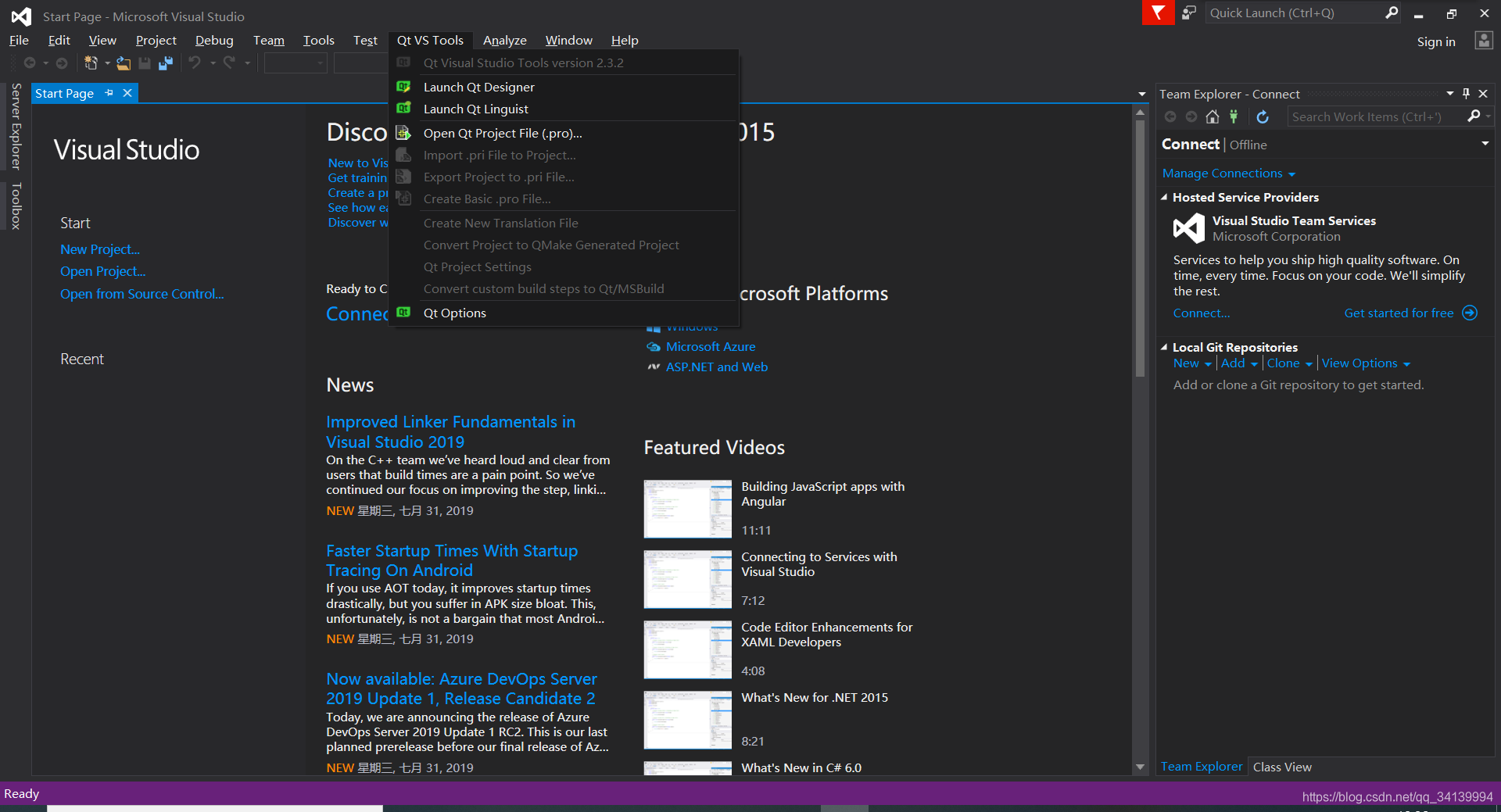Go to Team Explorer Home icon

(1212, 116)
